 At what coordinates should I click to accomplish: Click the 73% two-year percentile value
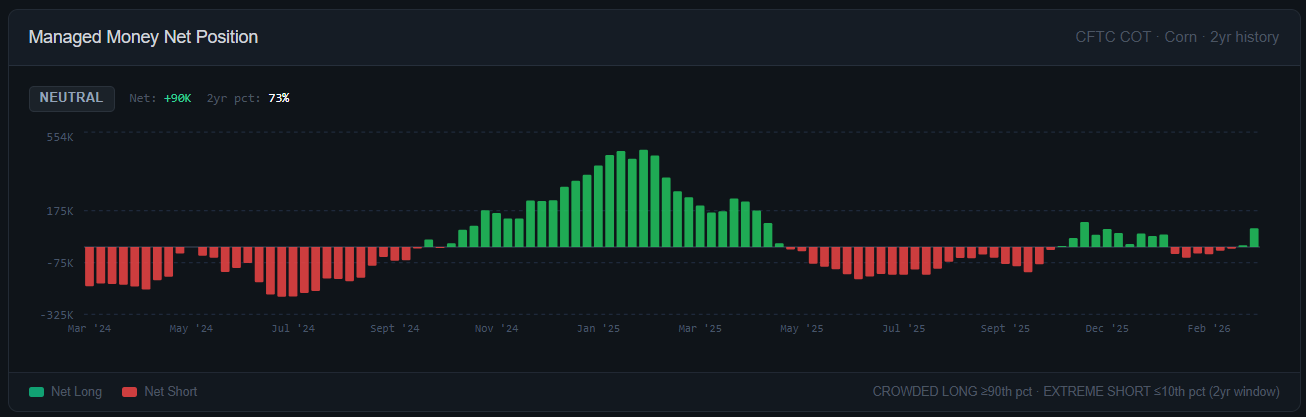coord(279,98)
